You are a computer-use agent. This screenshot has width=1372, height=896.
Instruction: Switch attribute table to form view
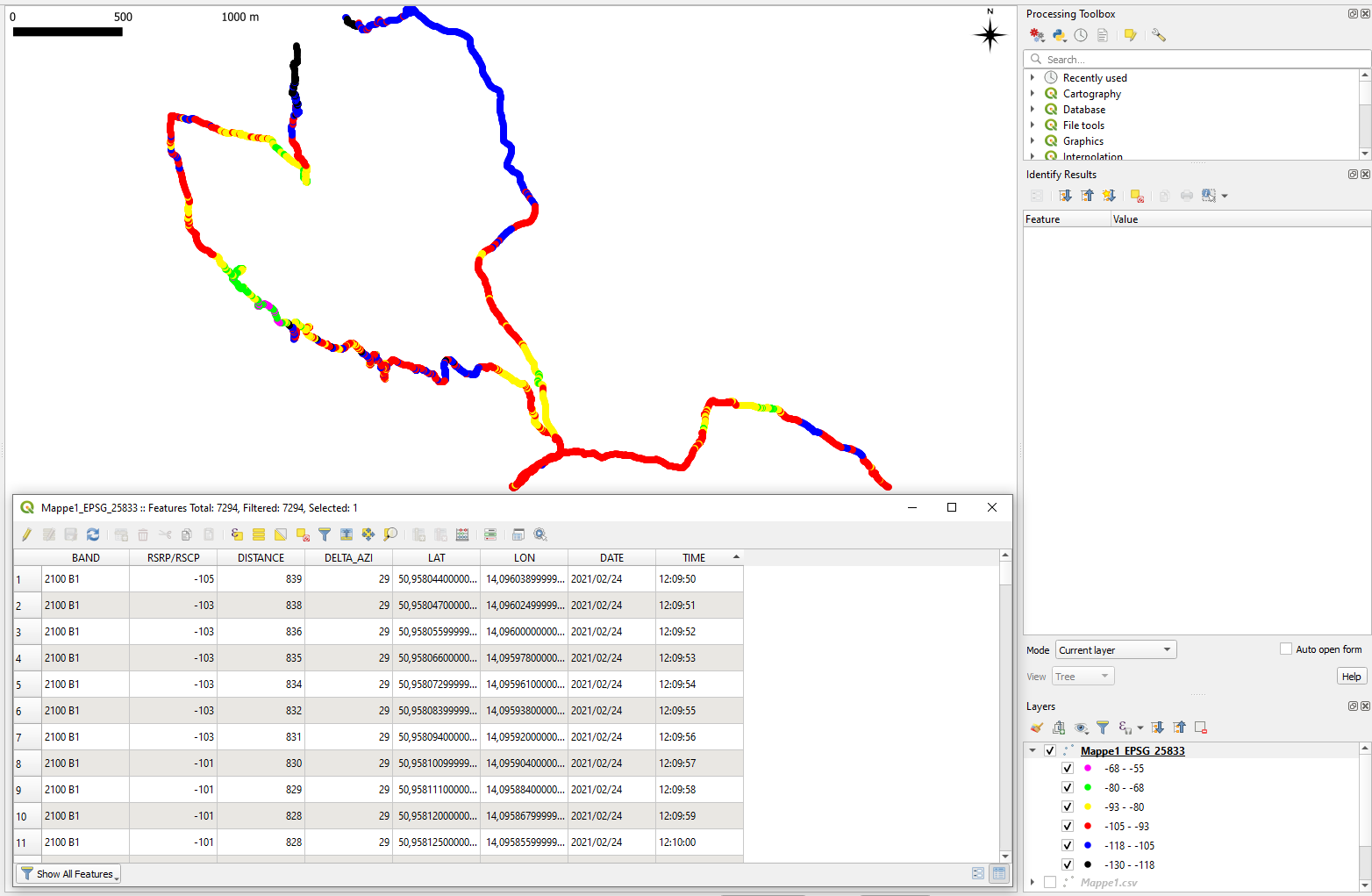click(x=978, y=873)
